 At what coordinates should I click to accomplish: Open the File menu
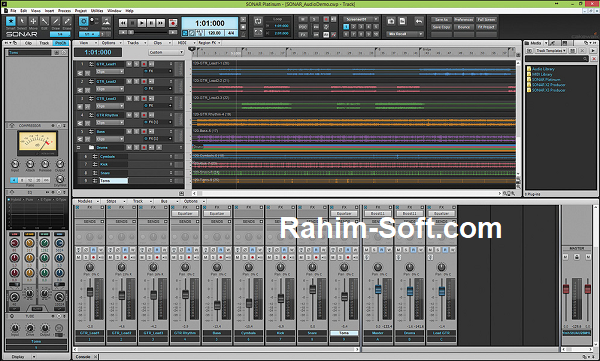click(13, 11)
